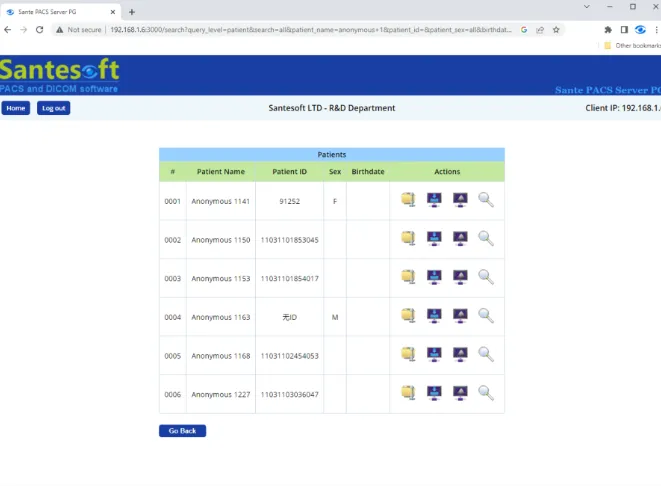Open folder icon for Anonymous 1227
The height and width of the screenshot is (486, 661).
[408, 392]
